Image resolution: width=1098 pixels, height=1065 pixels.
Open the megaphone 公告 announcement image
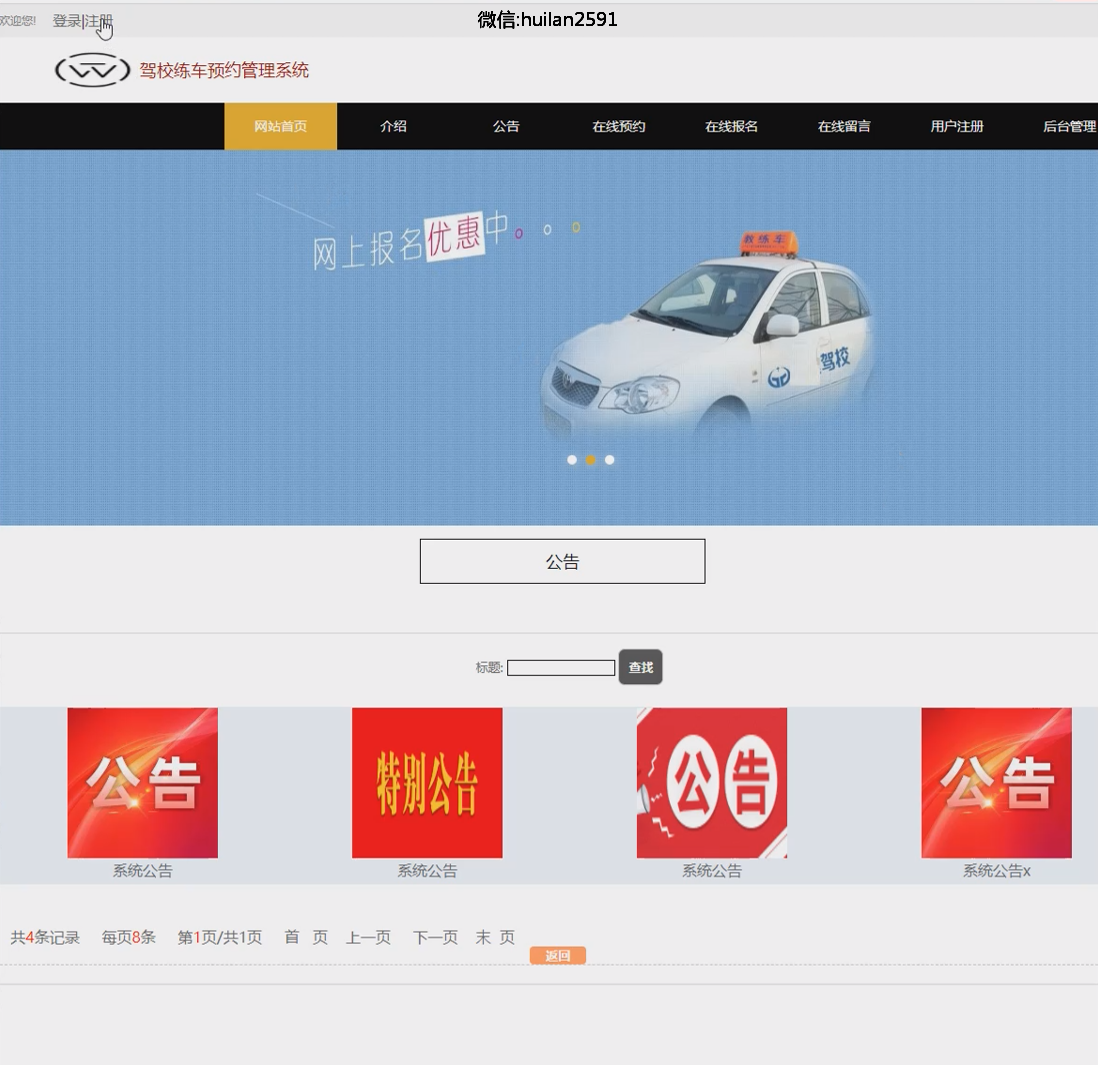coord(711,782)
